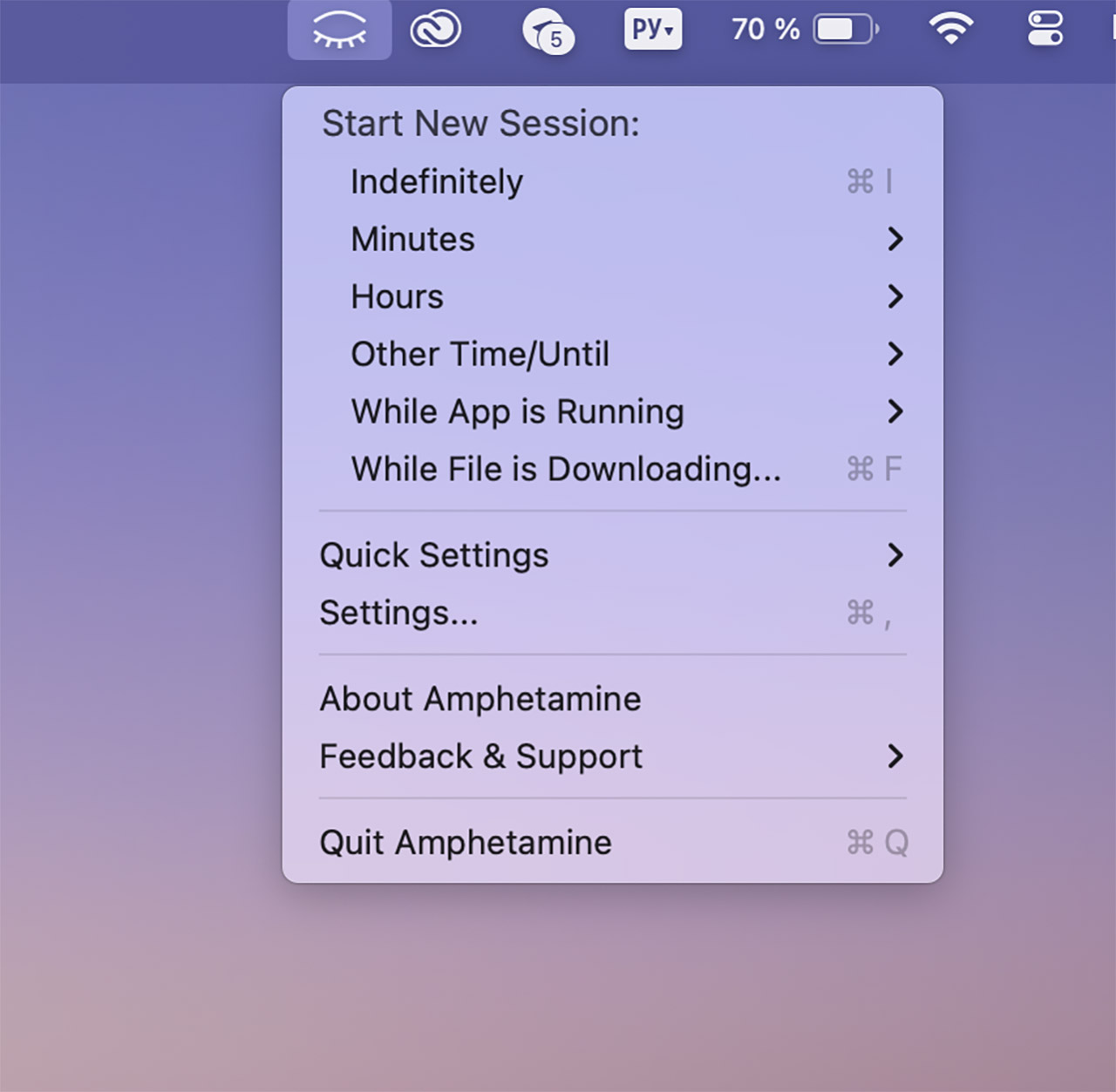
Task: Click the 70 % battery percentage text
Action: pyautogui.click(x=766, y=30)
